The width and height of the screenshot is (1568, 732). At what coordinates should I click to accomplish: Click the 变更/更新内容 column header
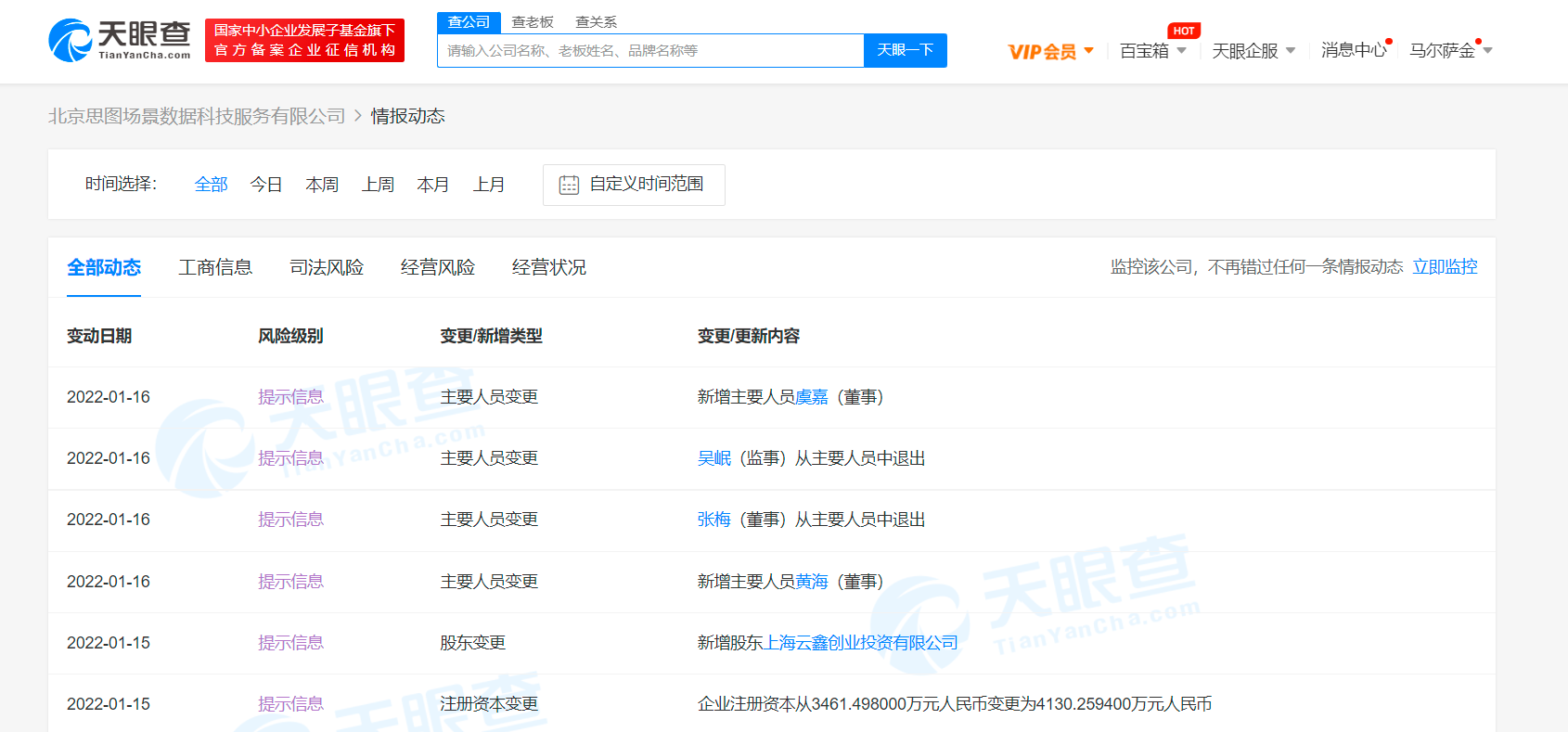coord(749,336)
